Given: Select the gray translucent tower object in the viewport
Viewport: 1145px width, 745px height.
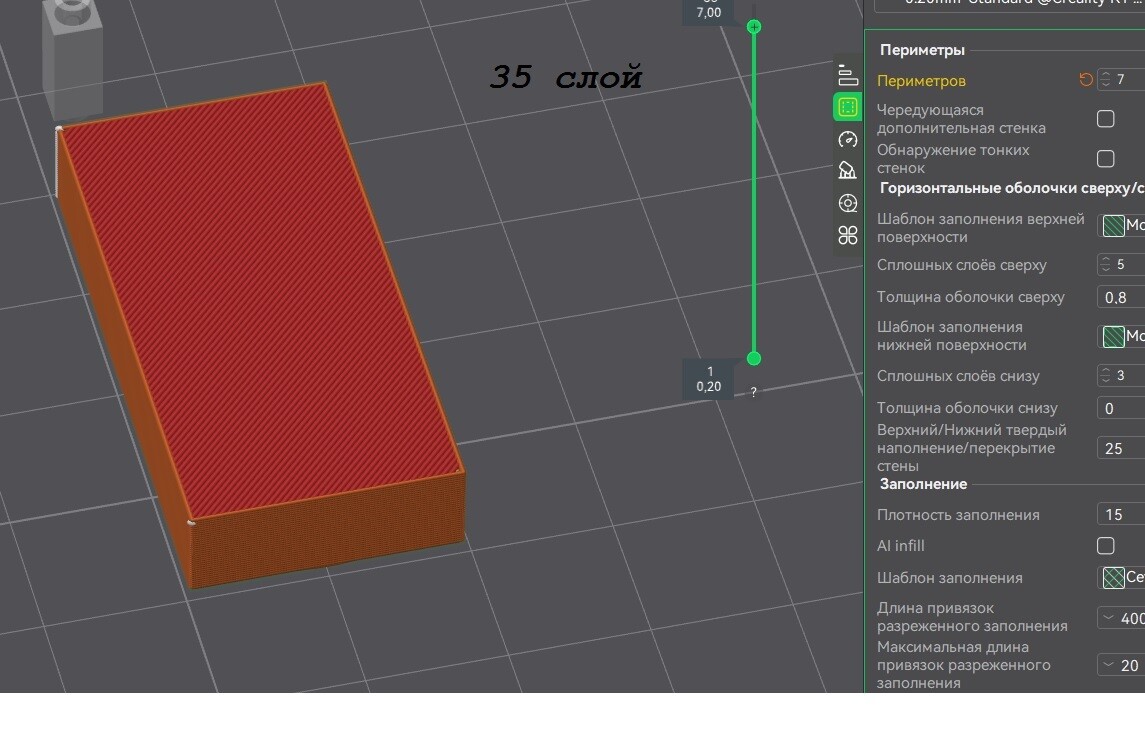Looking at the screenshot, I should pos(72,58).
